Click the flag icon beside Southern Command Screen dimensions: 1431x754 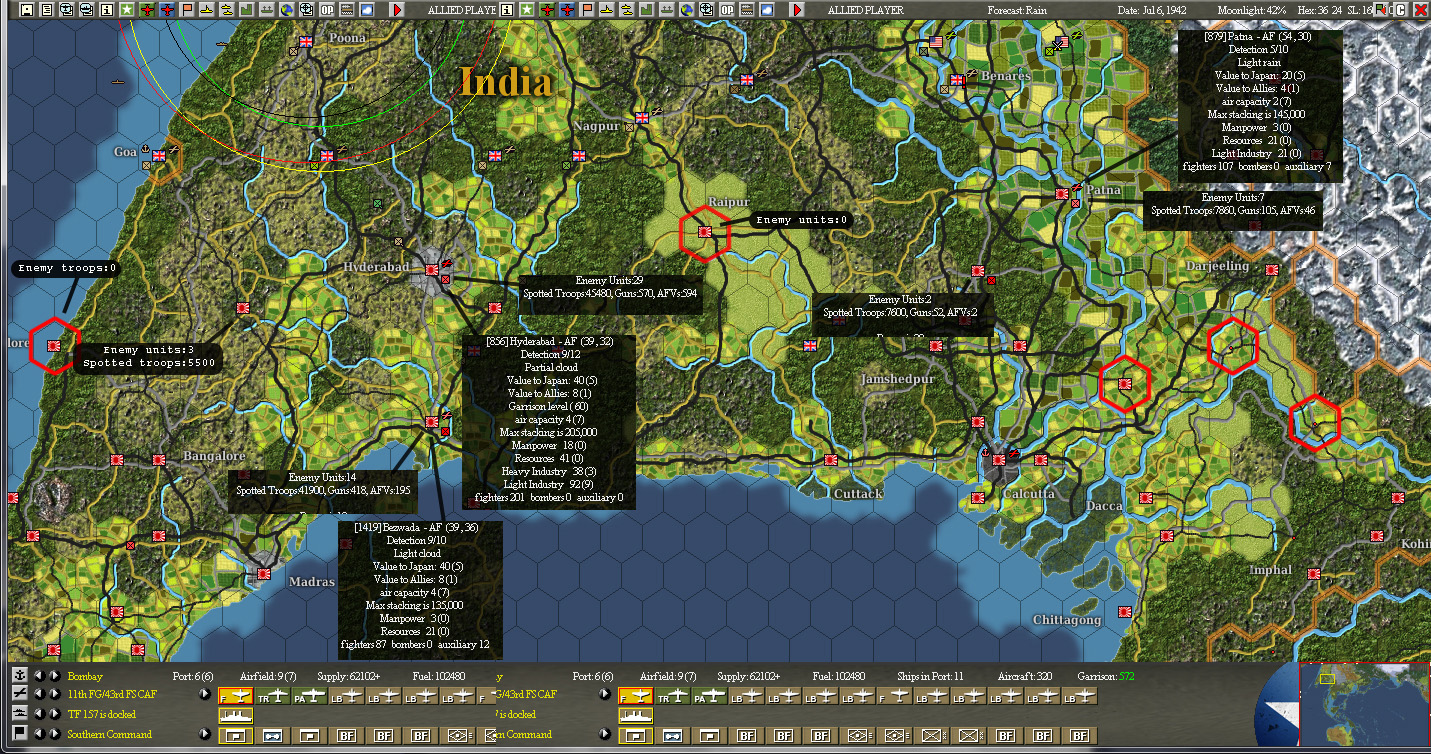point(20,734)
